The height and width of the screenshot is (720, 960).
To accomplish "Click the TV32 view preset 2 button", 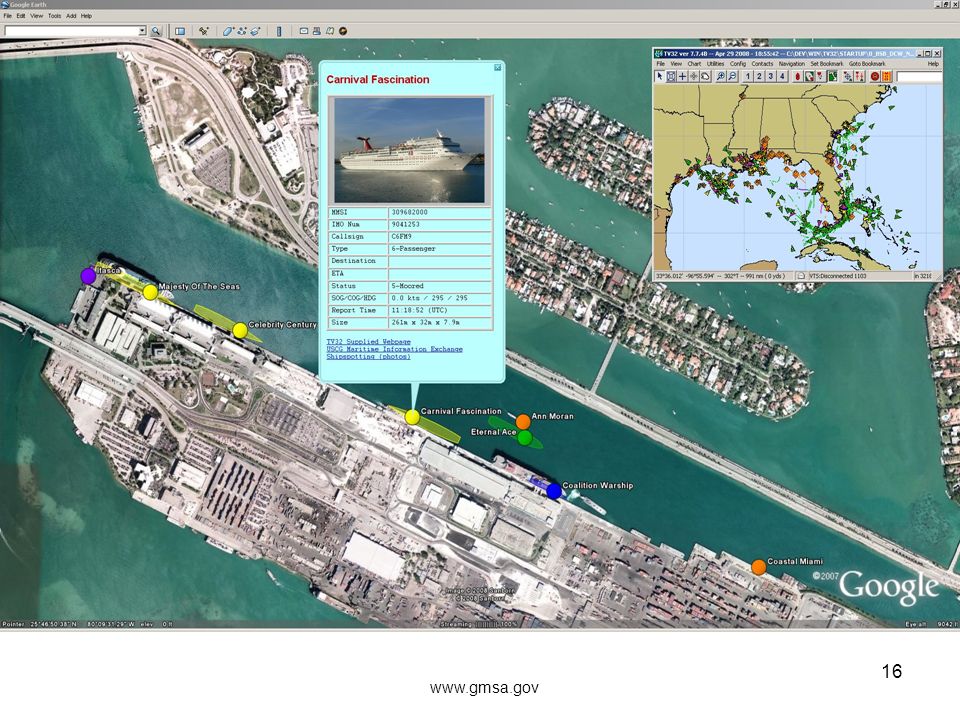I will click(759, 76).
